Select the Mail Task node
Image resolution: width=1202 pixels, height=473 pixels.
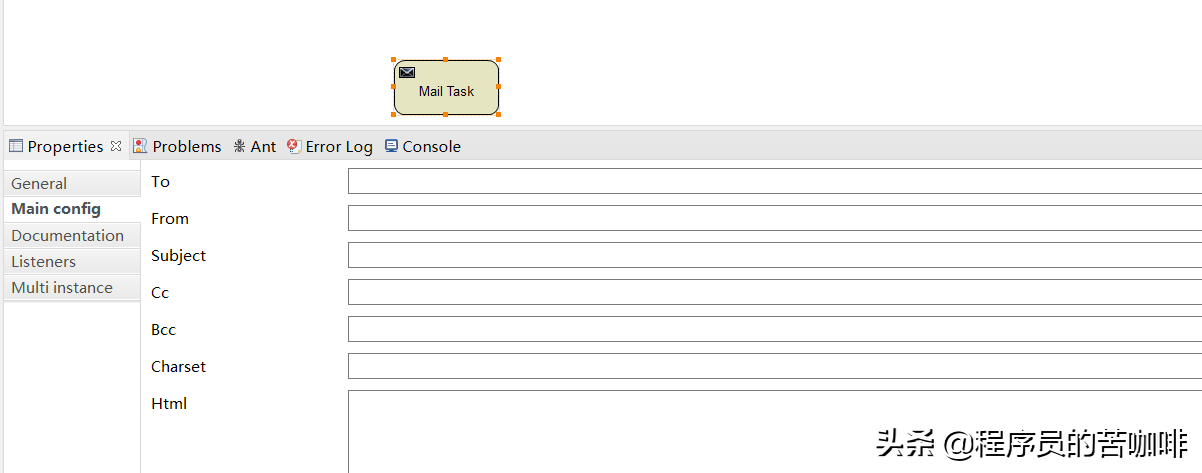446,91
